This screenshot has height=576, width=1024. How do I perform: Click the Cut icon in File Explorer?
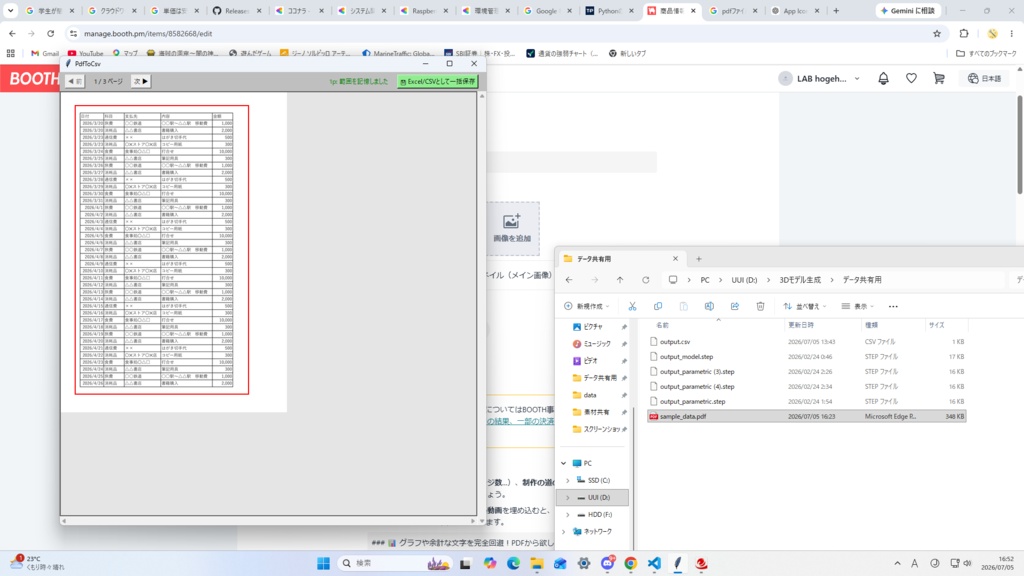[632, 306]
